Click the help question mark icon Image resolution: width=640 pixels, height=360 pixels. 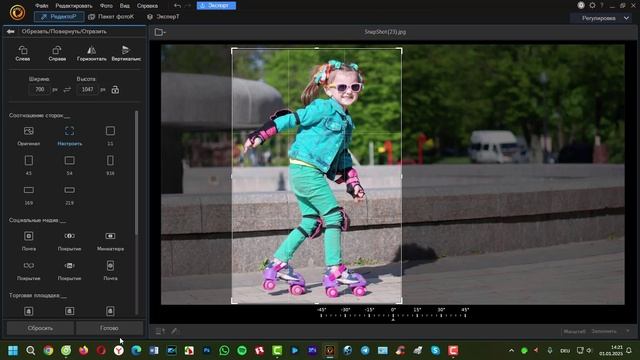coord(602,5)
